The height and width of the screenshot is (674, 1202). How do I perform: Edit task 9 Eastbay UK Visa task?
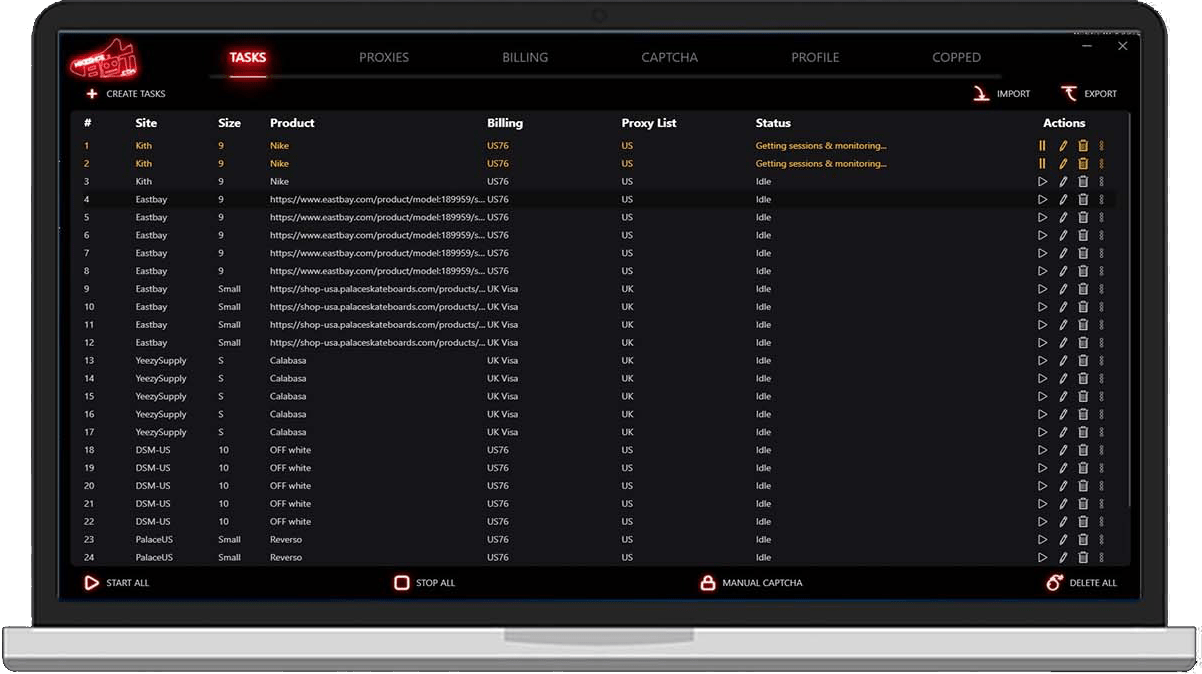1062,289
